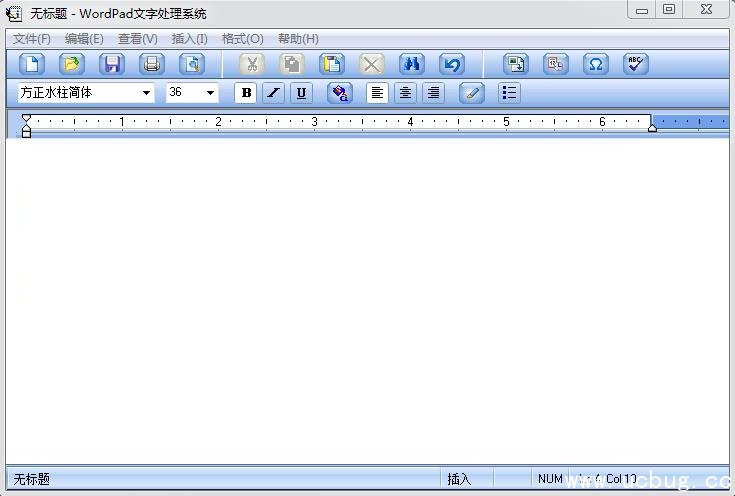Image resolution: width=735 pixels, height=496 pixels.
Task: Click the left indent marker on ruler
Action: coord(26,131)
